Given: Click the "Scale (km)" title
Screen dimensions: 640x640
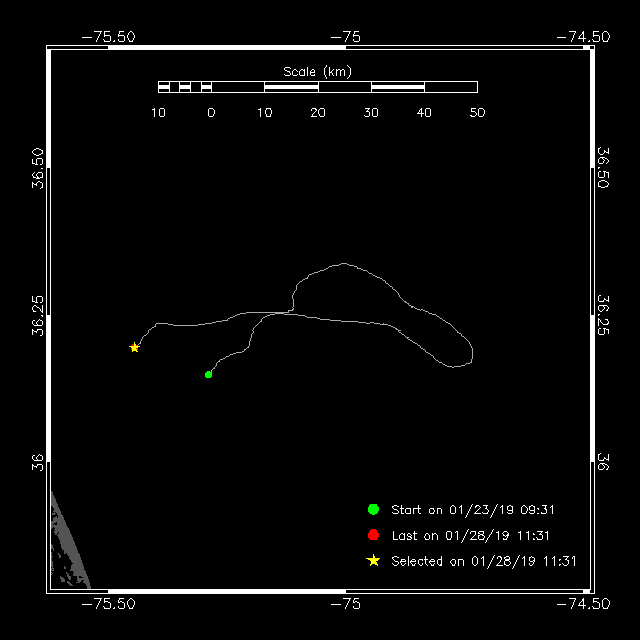Looking at the screenshot, I should pyautogui.click(x=317, y=71).
